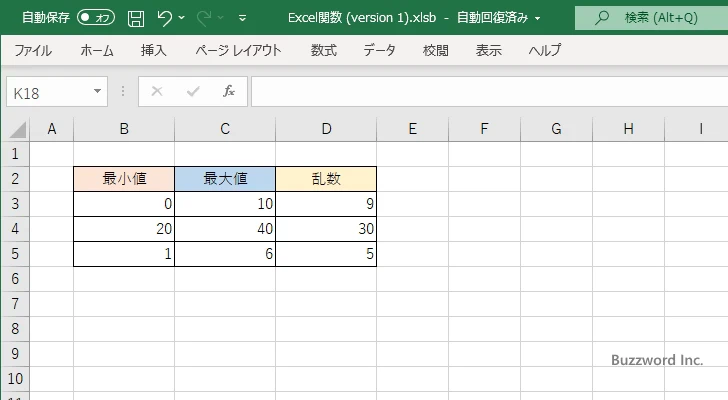Select cell C5 containing 6

[x=225, y=254]
